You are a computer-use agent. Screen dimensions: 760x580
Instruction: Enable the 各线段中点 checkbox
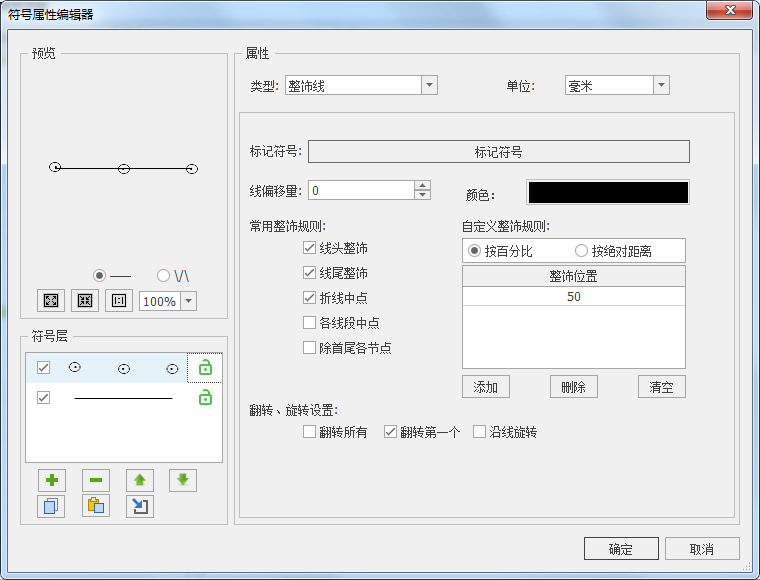click(x=310, y=323)
